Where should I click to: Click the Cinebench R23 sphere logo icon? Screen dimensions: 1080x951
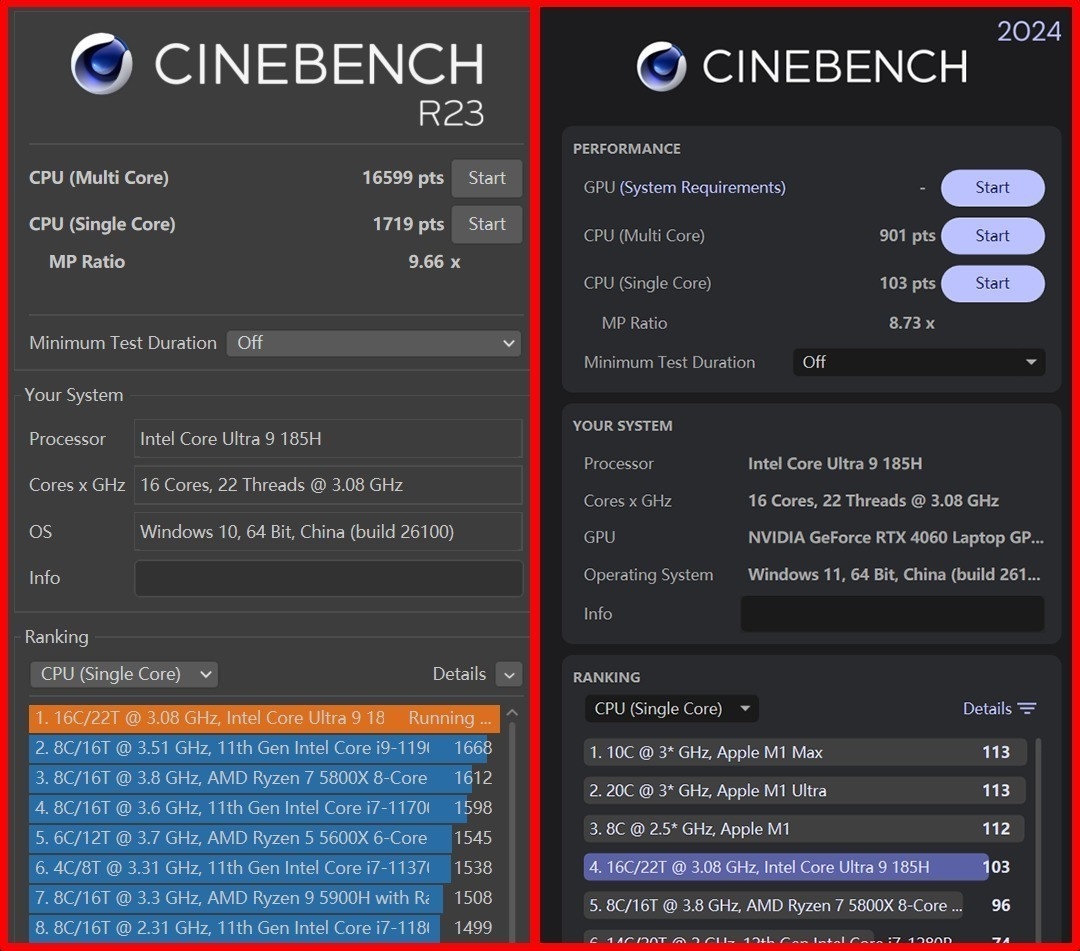tap(102, 64)
